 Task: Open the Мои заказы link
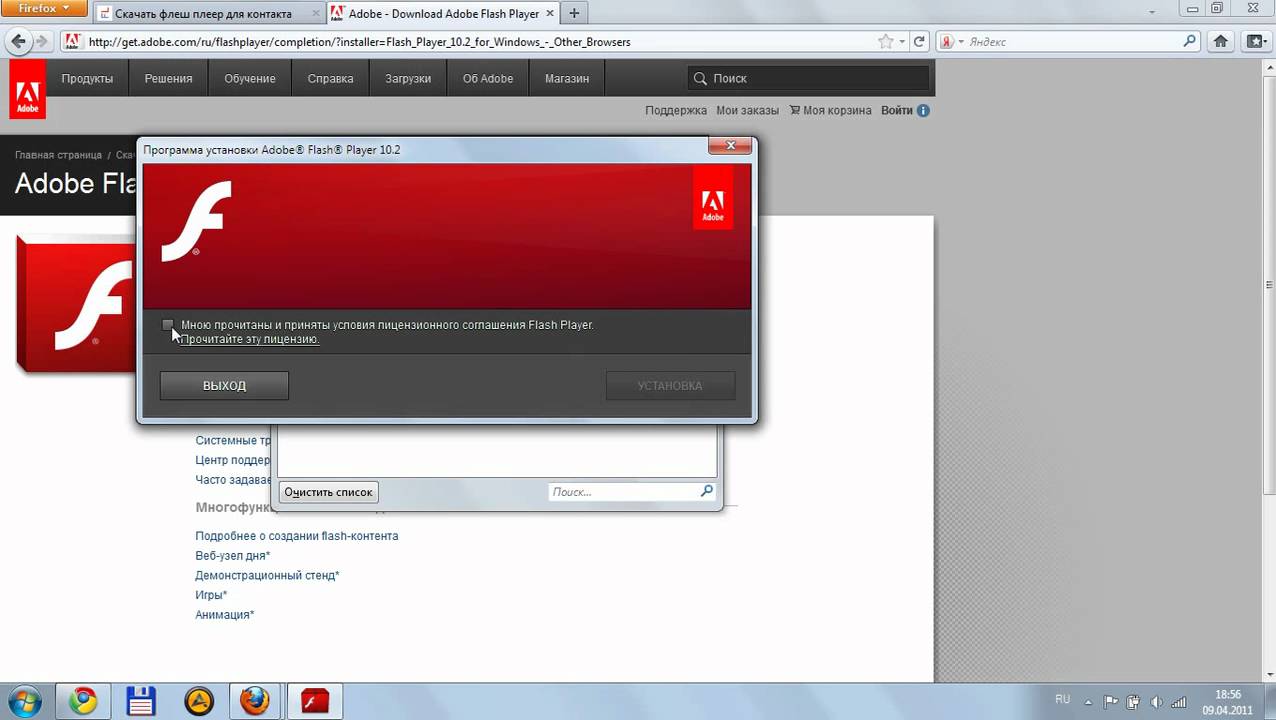point(747,110)
